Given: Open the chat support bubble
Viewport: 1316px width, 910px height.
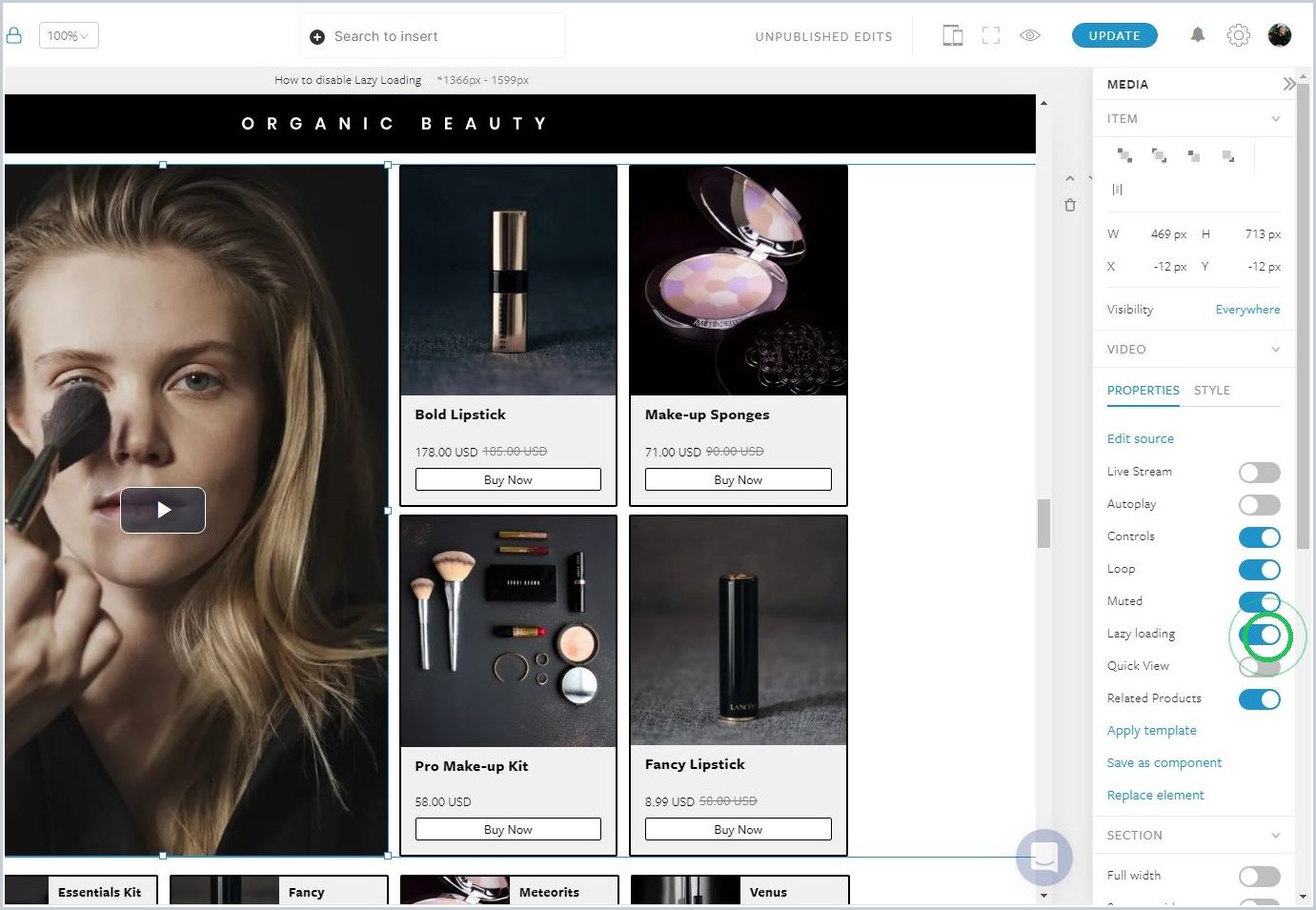Looking at the screenshot, I should pyautogui.click(x=1044, y=858).
